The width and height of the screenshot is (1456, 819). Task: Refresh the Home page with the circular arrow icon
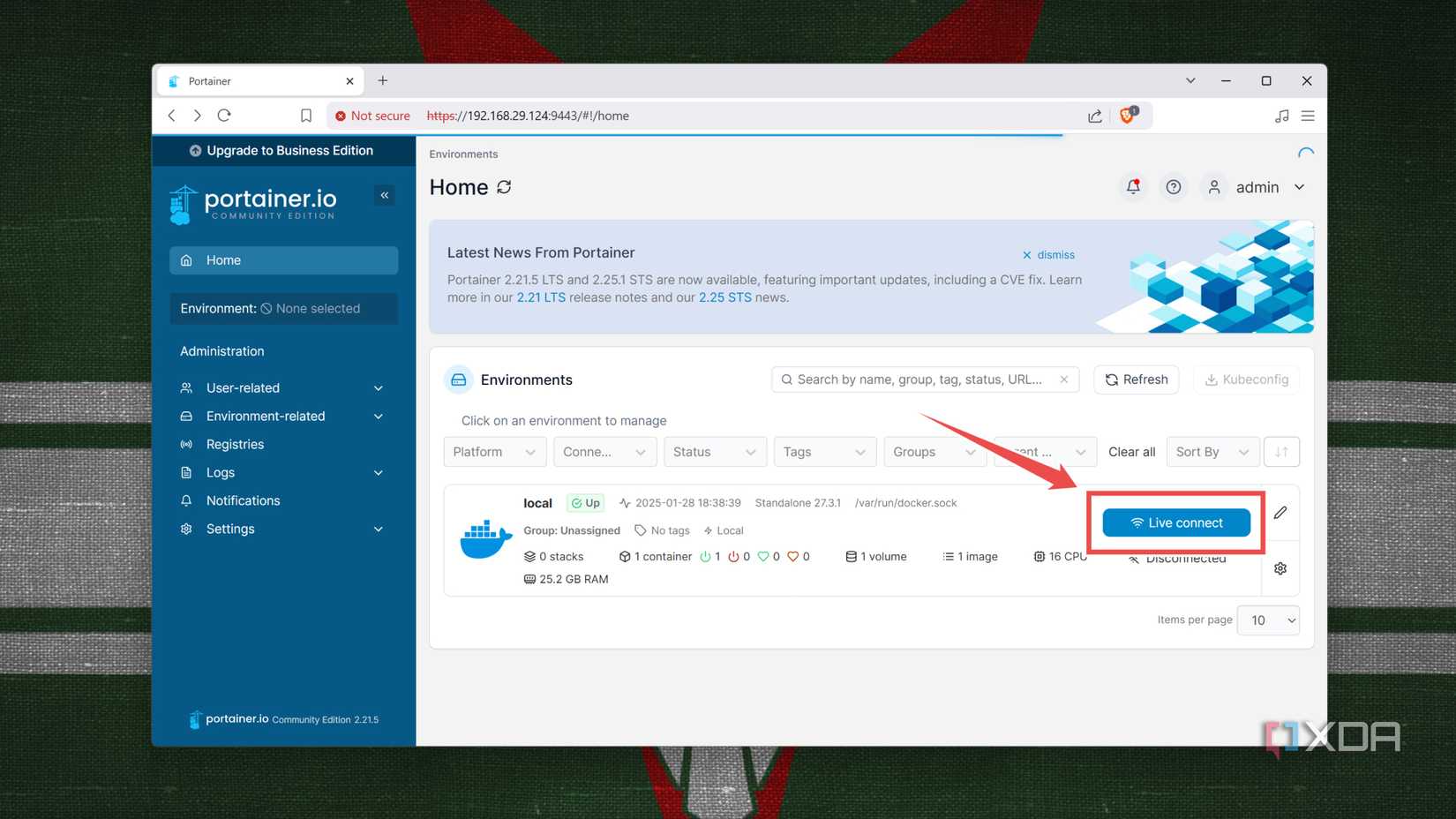[x=504, y=187]
